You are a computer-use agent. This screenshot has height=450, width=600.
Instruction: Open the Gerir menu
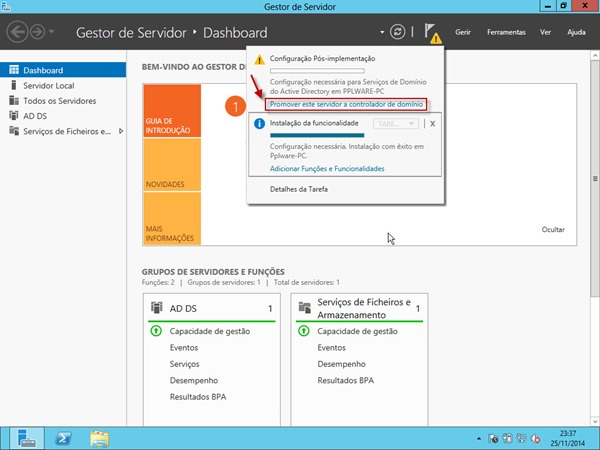(463, 32)
